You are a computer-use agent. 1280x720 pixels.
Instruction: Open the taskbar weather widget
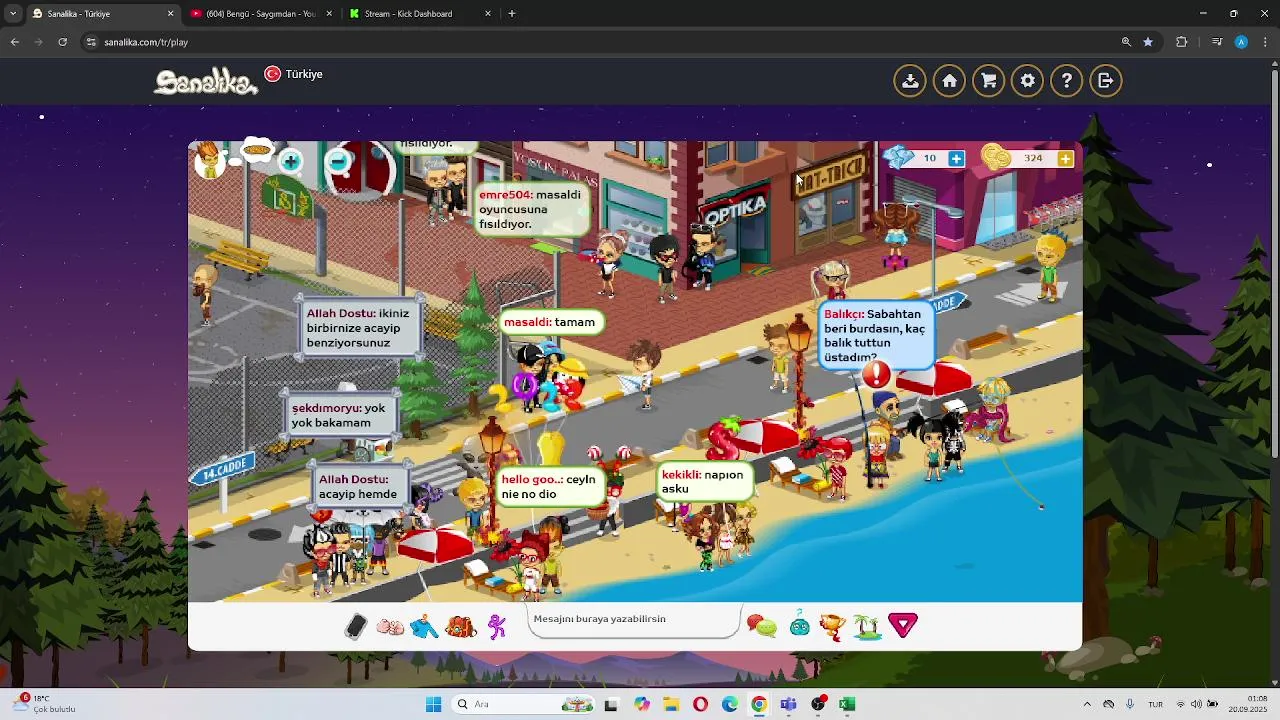pyautogui.click(x=45, y=704)
